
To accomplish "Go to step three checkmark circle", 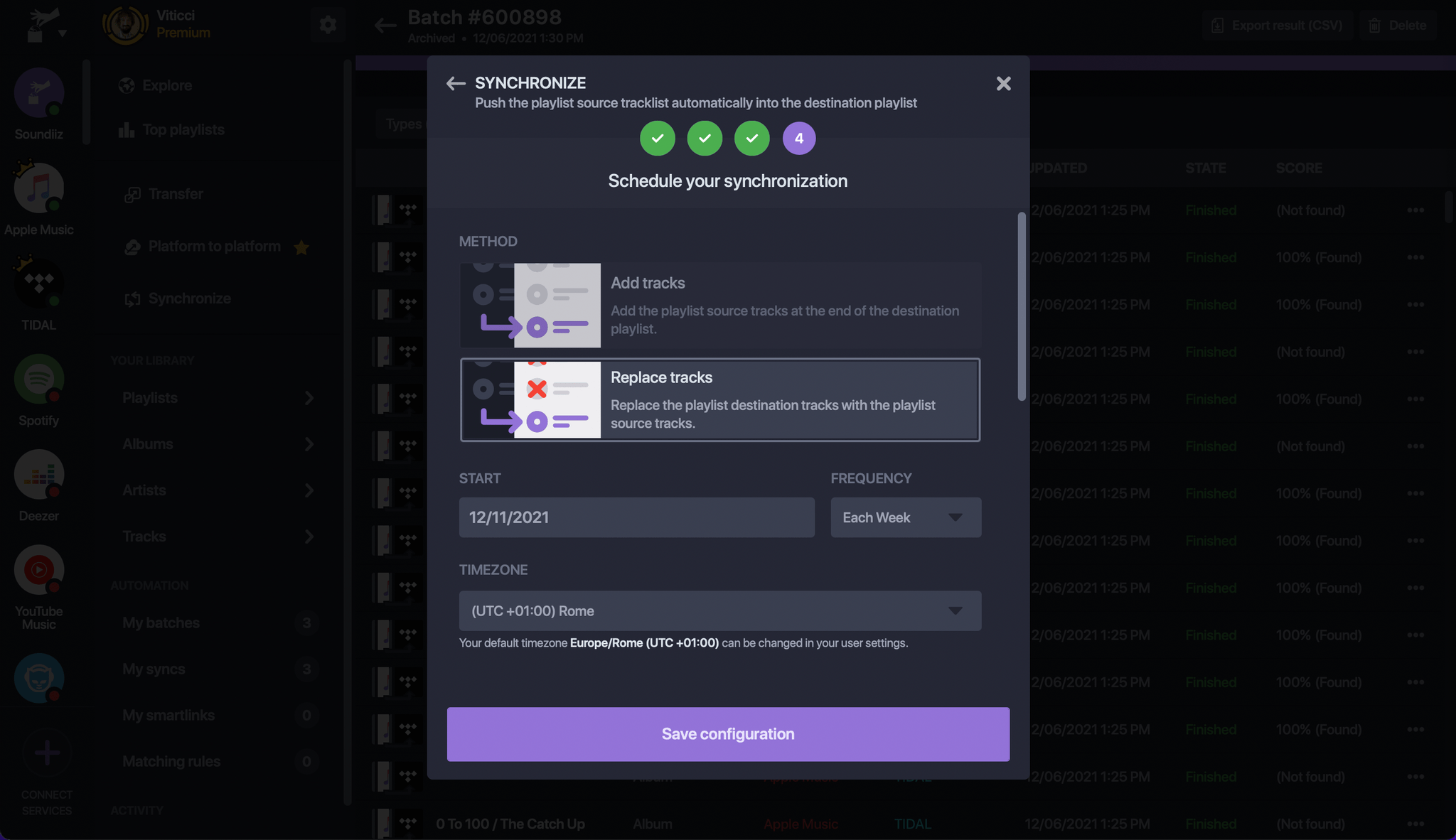I will pos(752,138).
